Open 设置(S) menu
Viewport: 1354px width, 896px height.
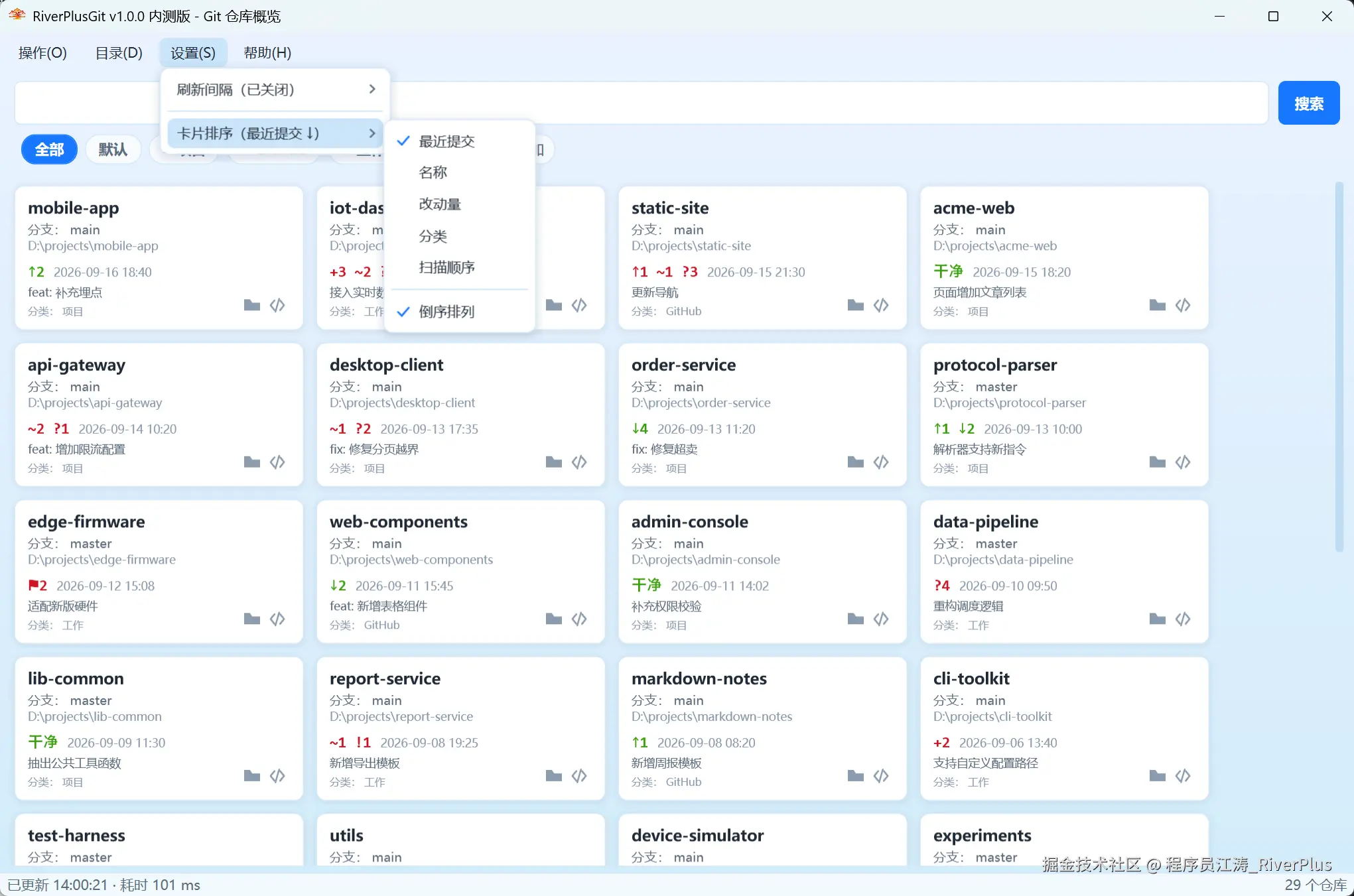(193, 53)
